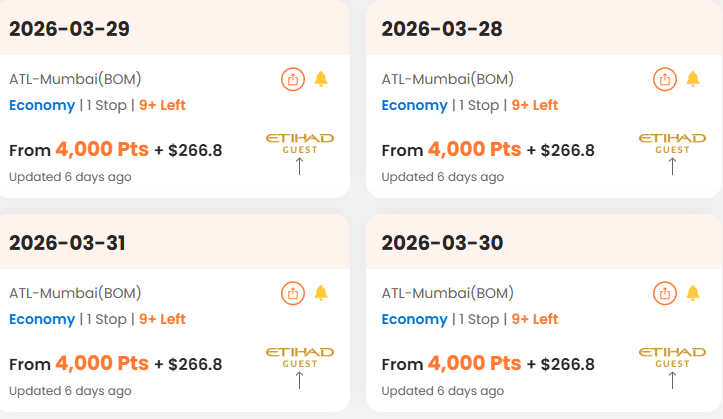Click 4,000 Pts price on 2026-03-31 card

(102, 364)
